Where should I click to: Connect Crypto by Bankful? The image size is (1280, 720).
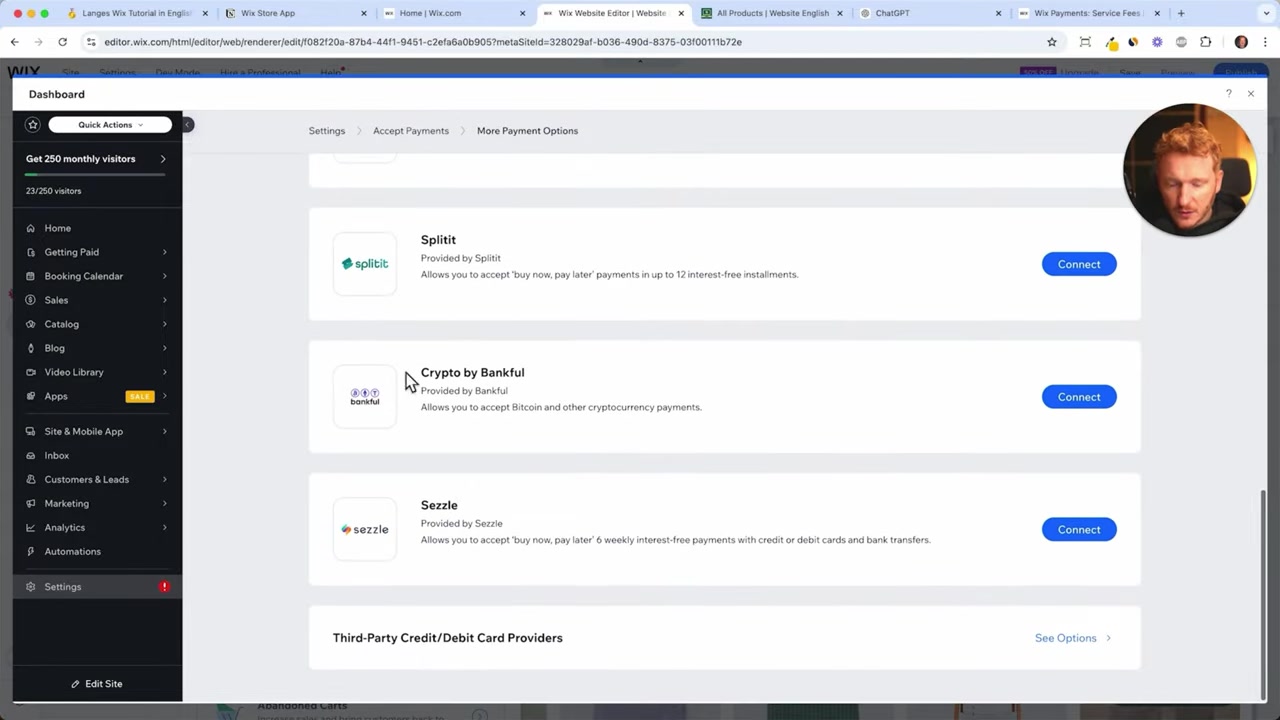click(1079, 397)
